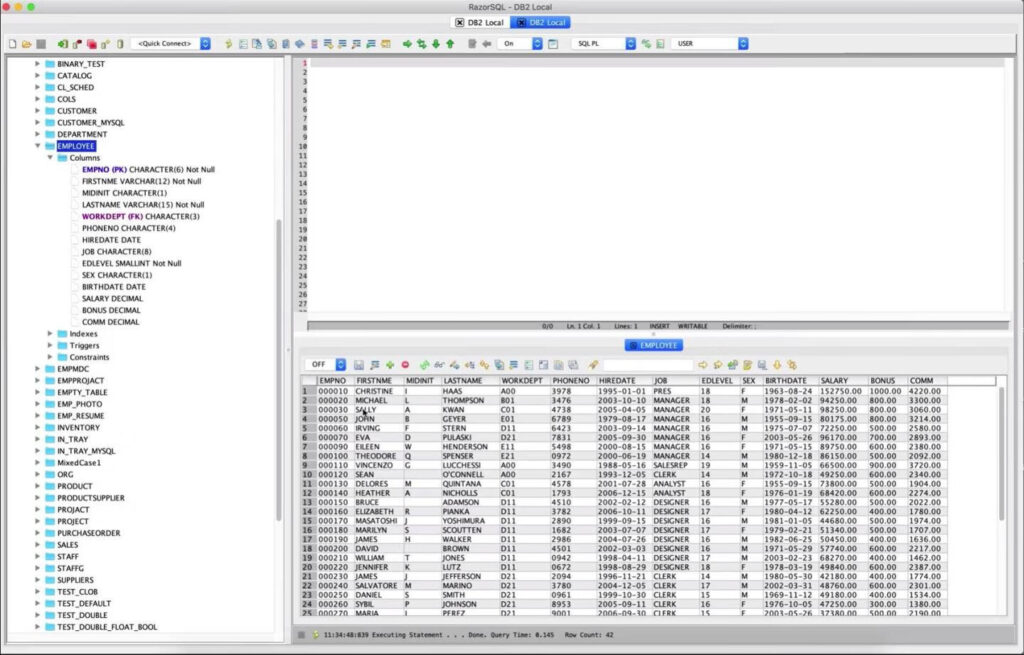
Task: Insert a new row using the green plus
Action: pyautogui.click(x=389, y=364)
